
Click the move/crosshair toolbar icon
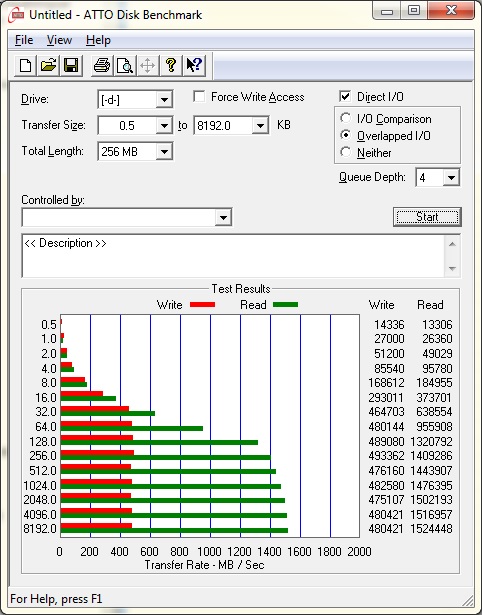148,65
